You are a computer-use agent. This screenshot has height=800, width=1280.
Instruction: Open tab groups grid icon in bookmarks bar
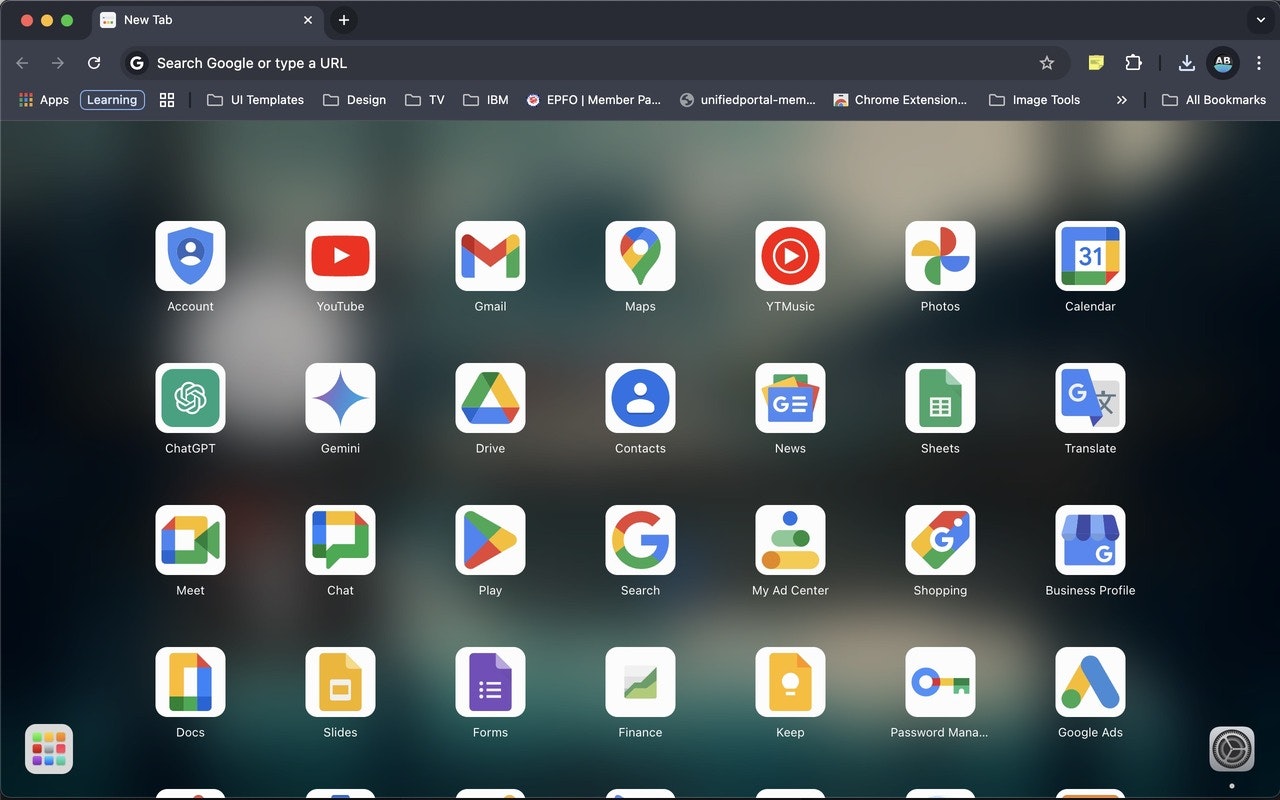(167, 100)
